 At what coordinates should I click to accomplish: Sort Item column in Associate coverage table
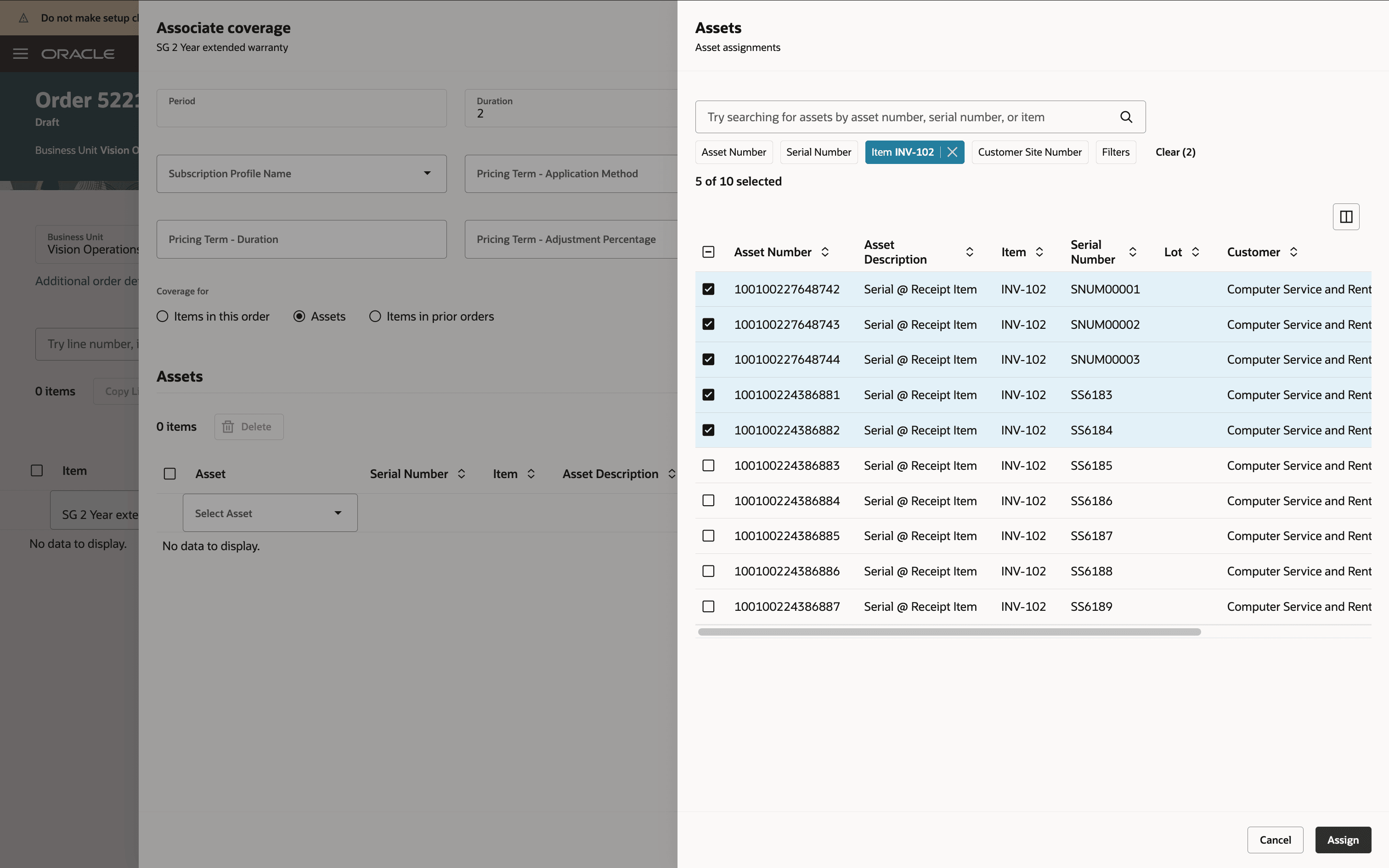[531, 473]
